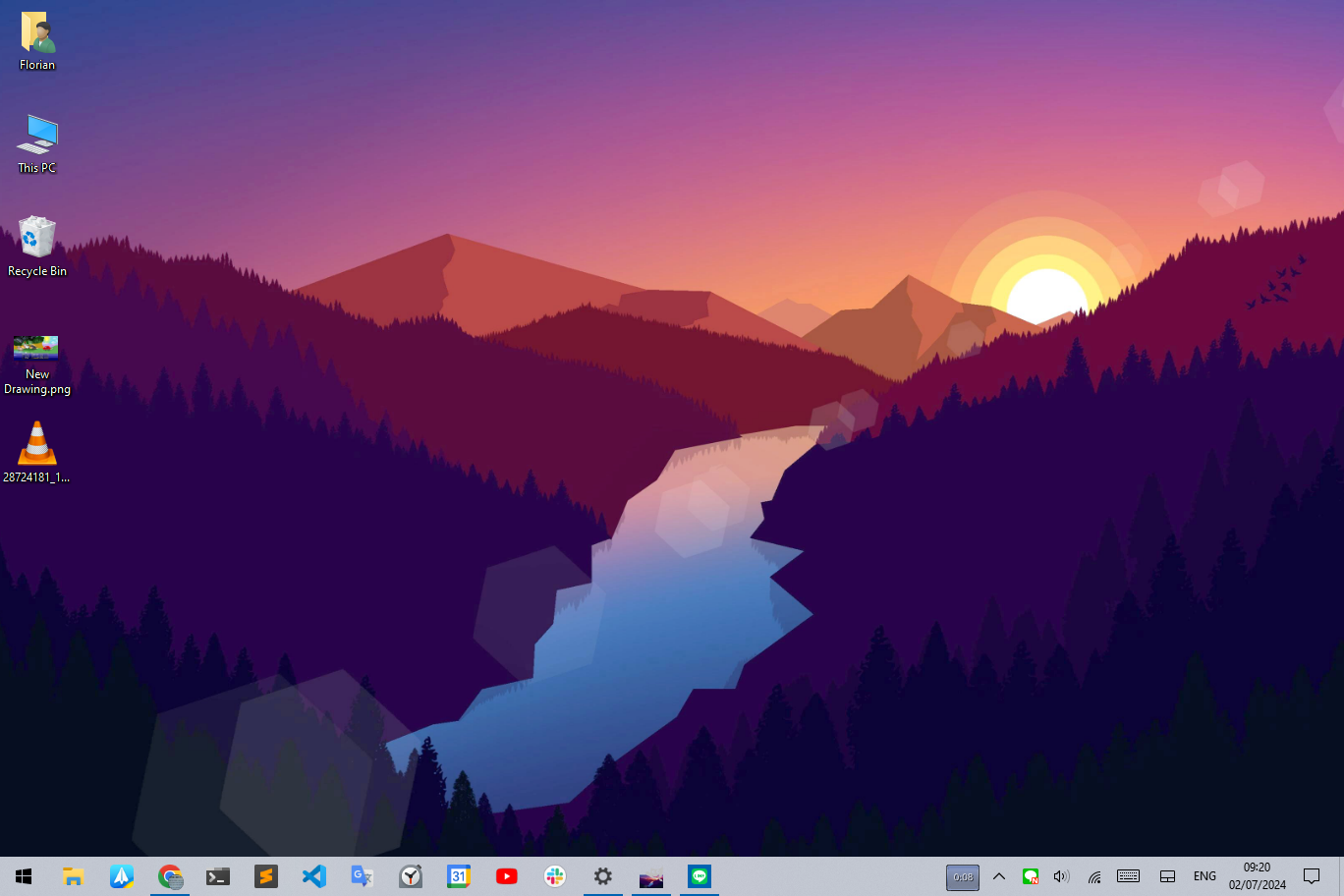This screenshot has width=1344, height=896.
Task: Launch Sublime Text from the taskbar
Action: [266, 876]
